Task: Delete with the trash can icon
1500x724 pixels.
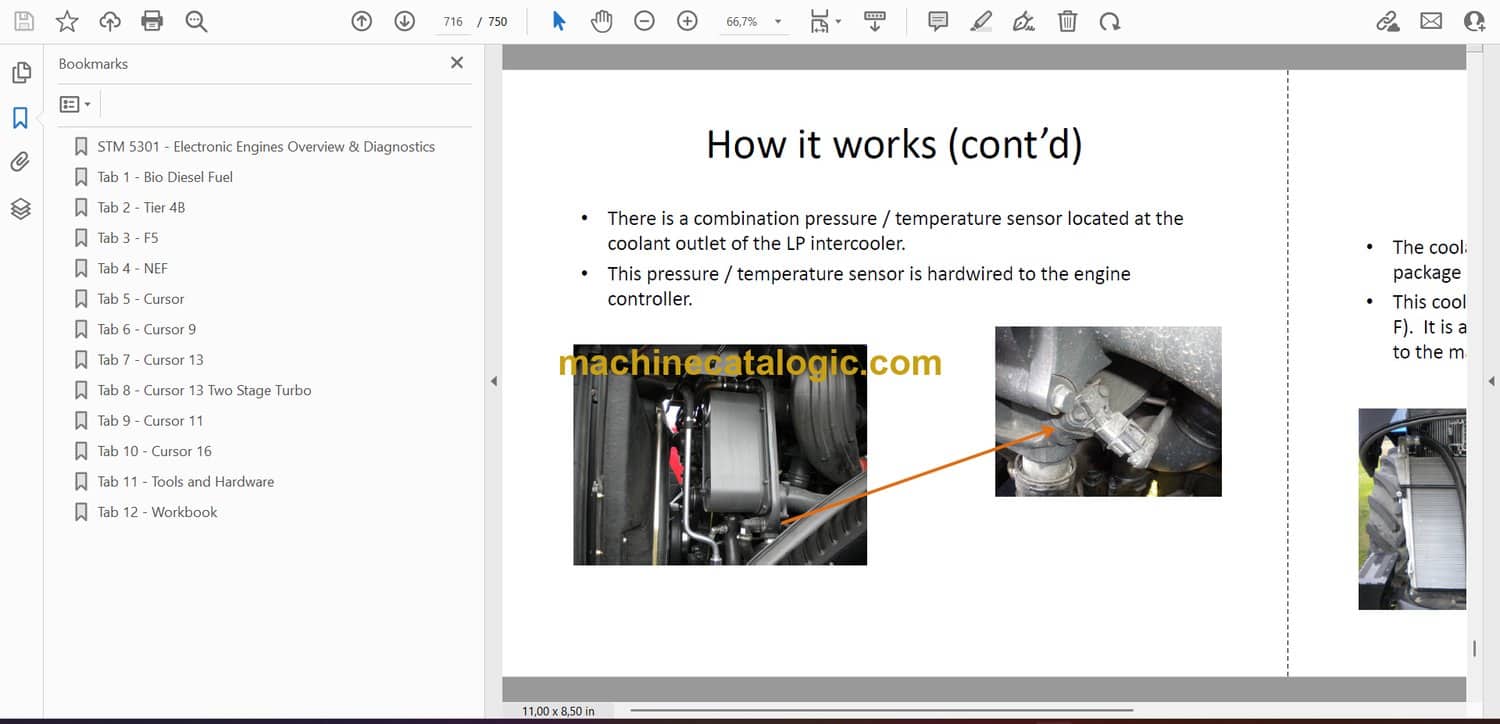Action: (1067, 21)
